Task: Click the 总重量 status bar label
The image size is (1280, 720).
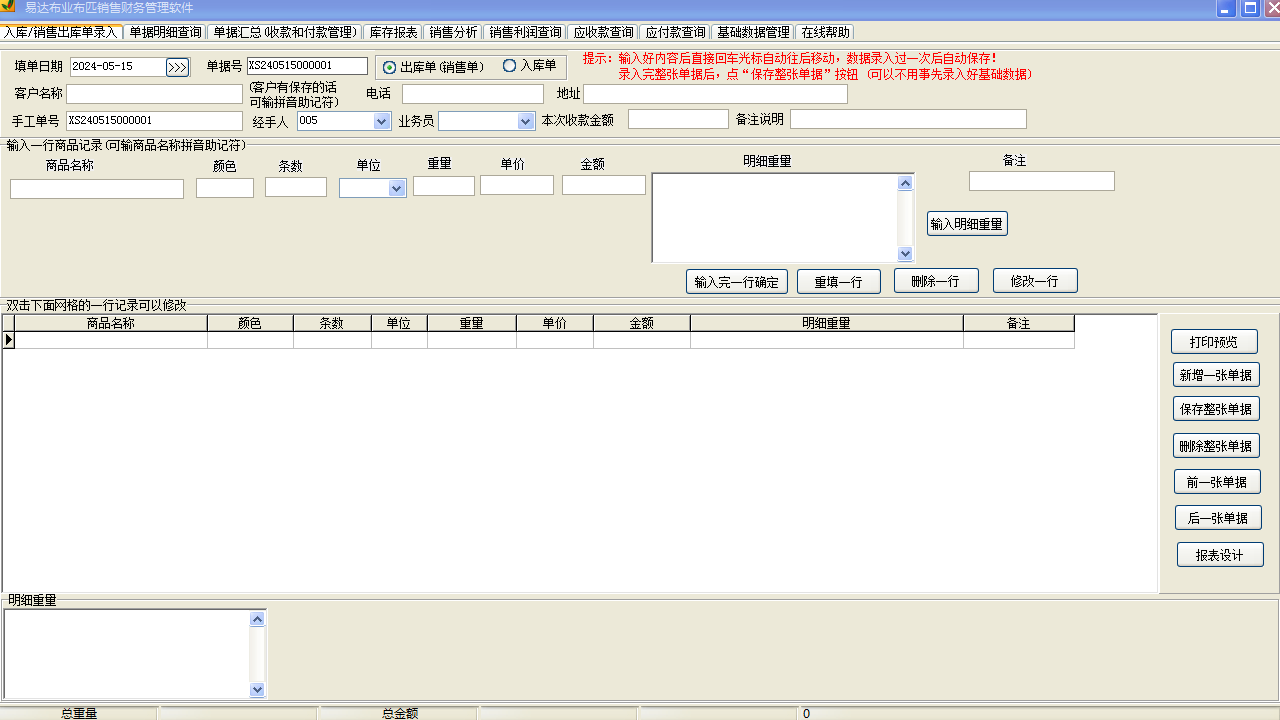Action: tap(79, 713)
